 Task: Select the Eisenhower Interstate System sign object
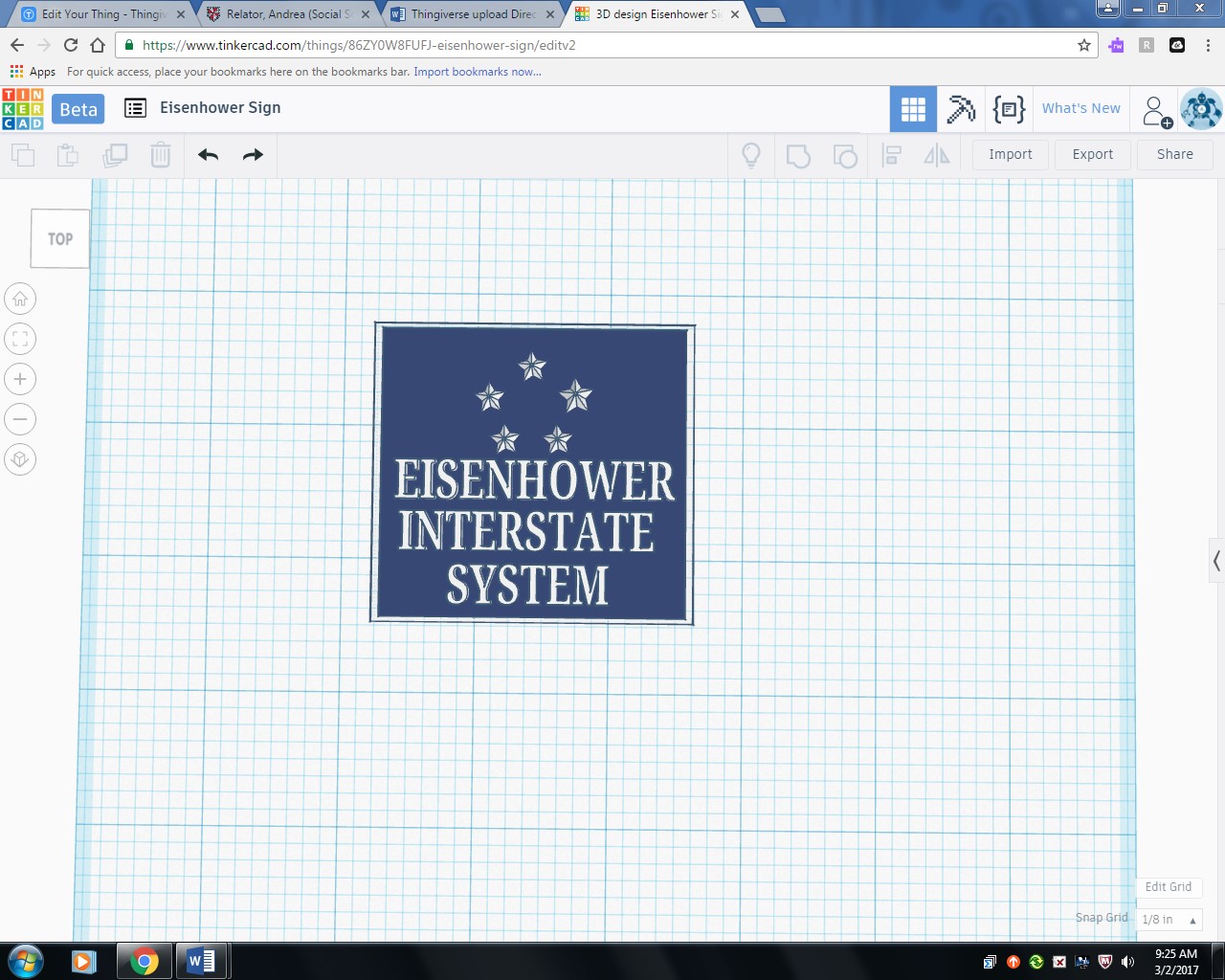pos(532,474)
